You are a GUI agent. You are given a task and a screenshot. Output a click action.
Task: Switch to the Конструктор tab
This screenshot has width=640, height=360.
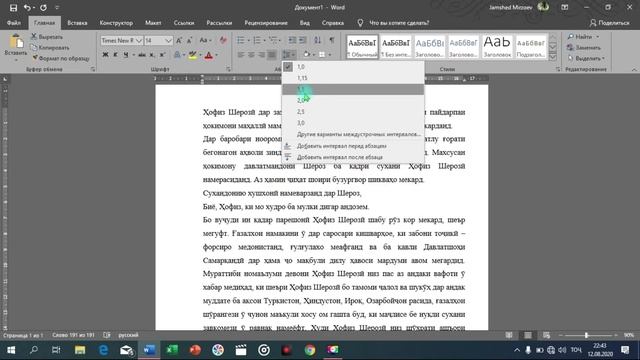click(x=116, y=23)
